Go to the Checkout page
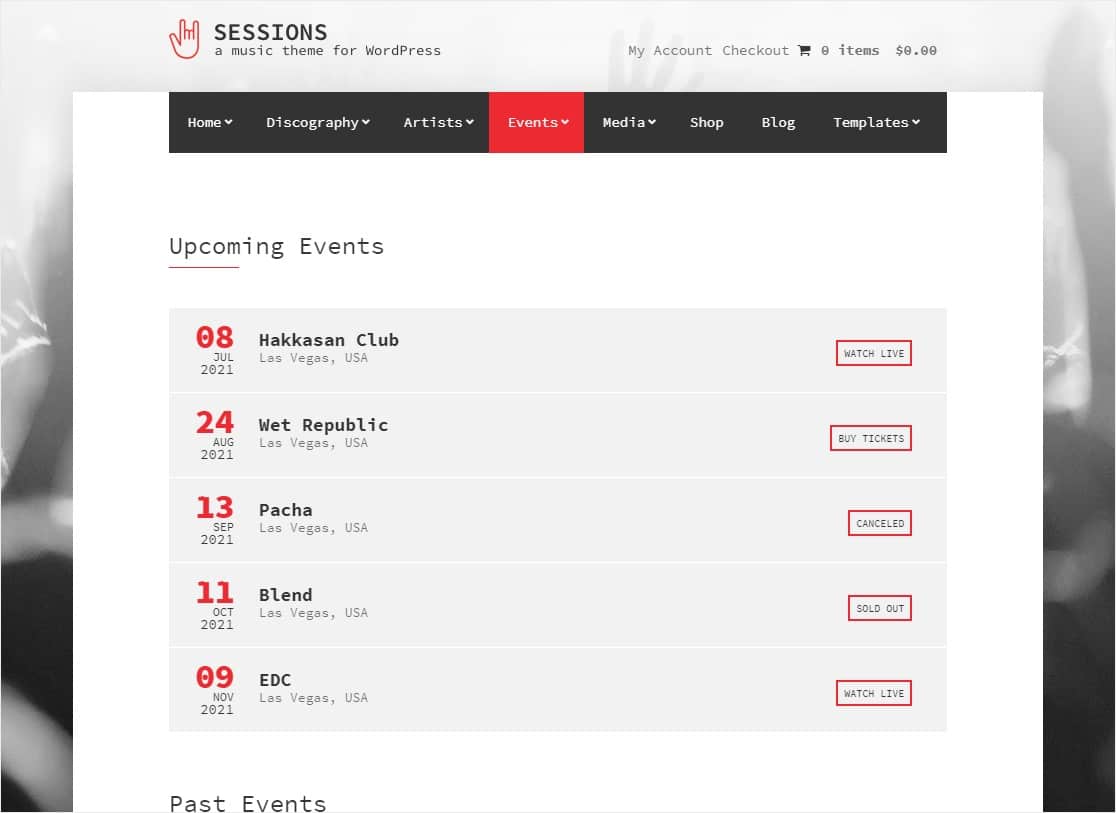Screen dimensions: 1116x813 (755, 50)
